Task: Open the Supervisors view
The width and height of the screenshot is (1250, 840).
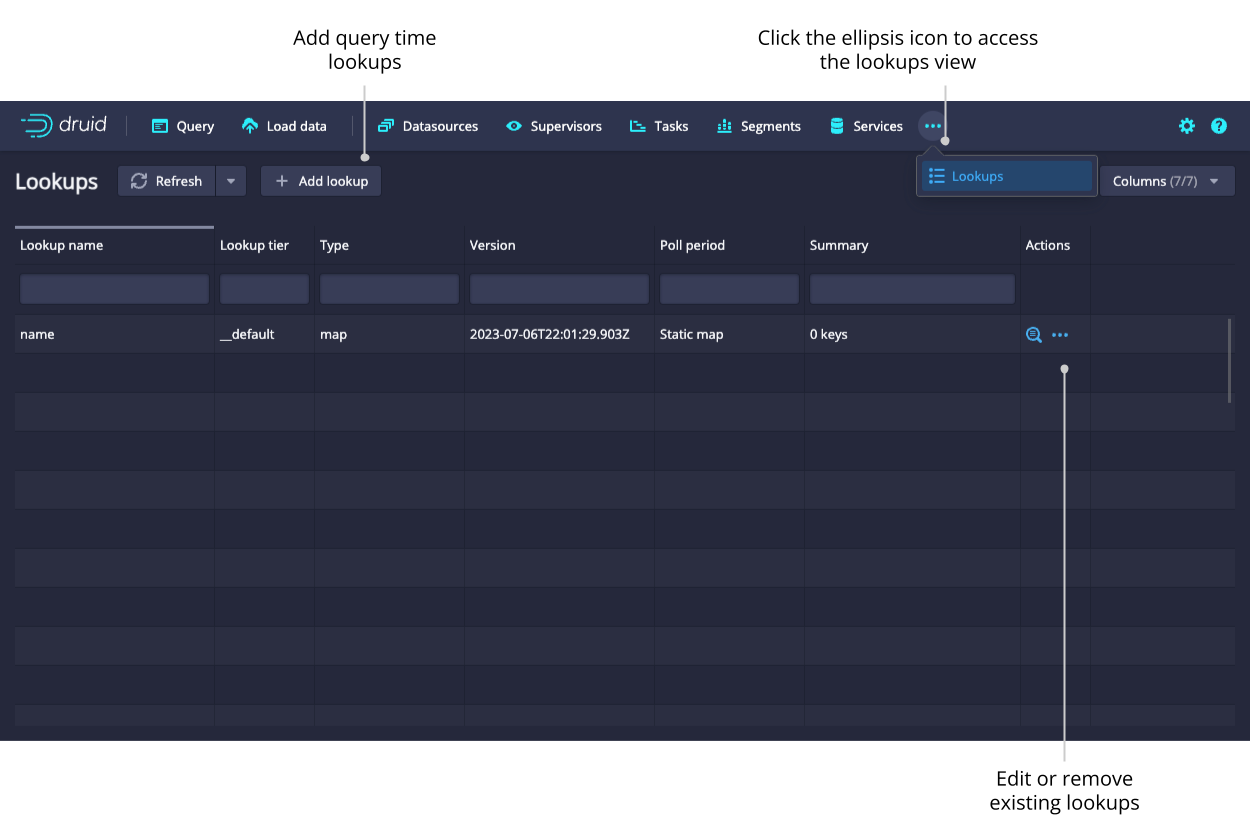Action: click(x=554, y=126)
